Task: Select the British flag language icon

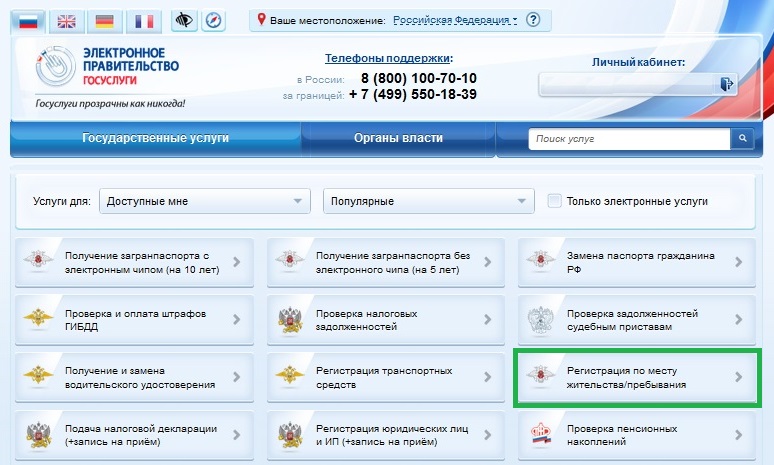Action: pos(68,20)
